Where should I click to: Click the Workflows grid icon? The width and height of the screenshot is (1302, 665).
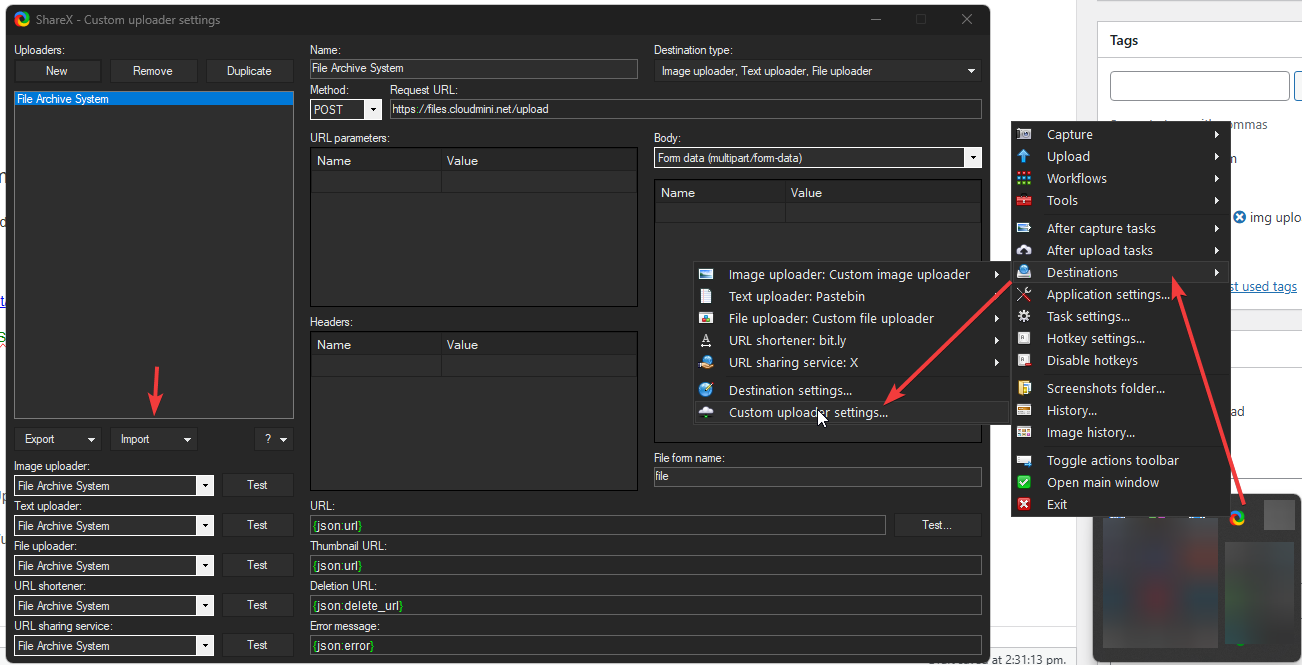coord(1024,178)
